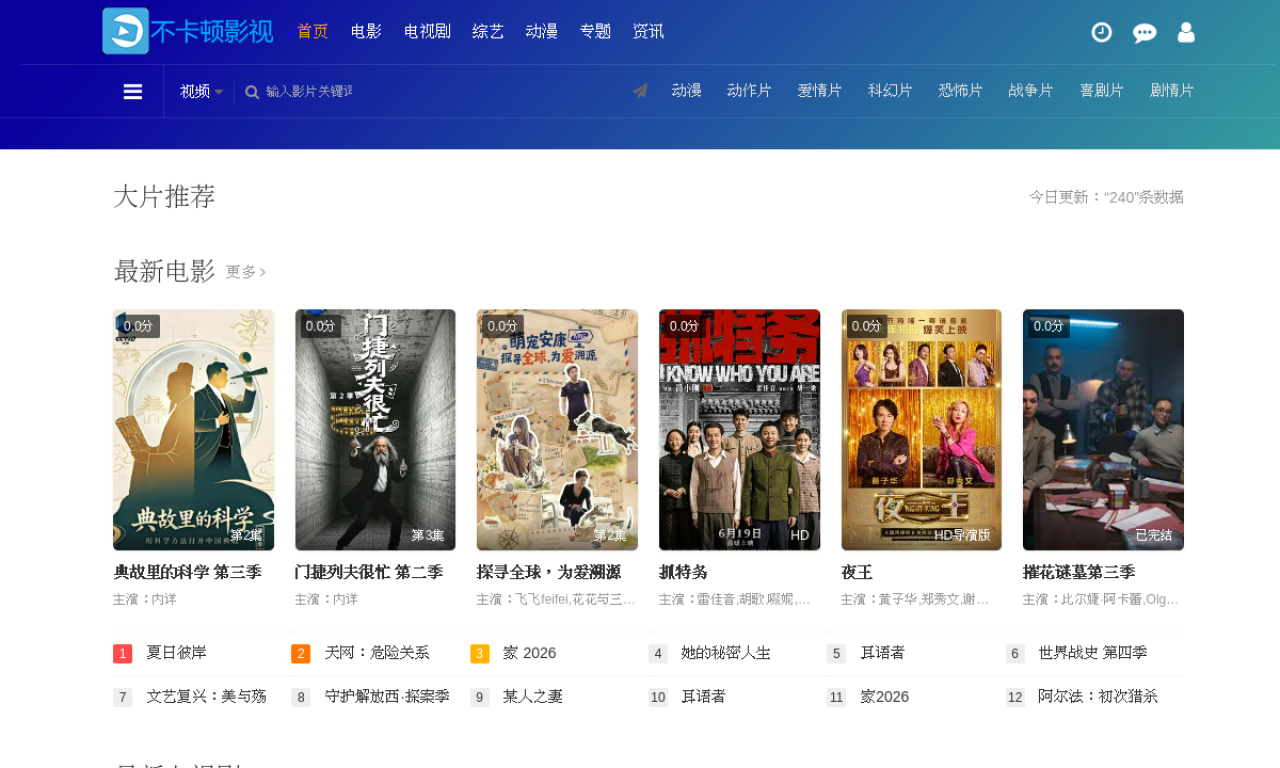This screenshot has height=768, width=1280.
Task: Open the 门捷列夫很忙 poster thumbnail
Action: 375,430
